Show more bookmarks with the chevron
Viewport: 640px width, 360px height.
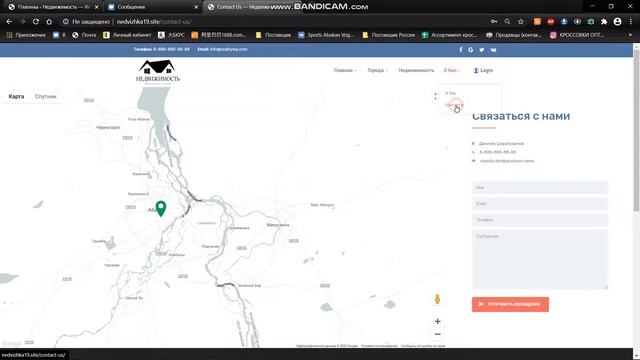click(x=630, y=35)
